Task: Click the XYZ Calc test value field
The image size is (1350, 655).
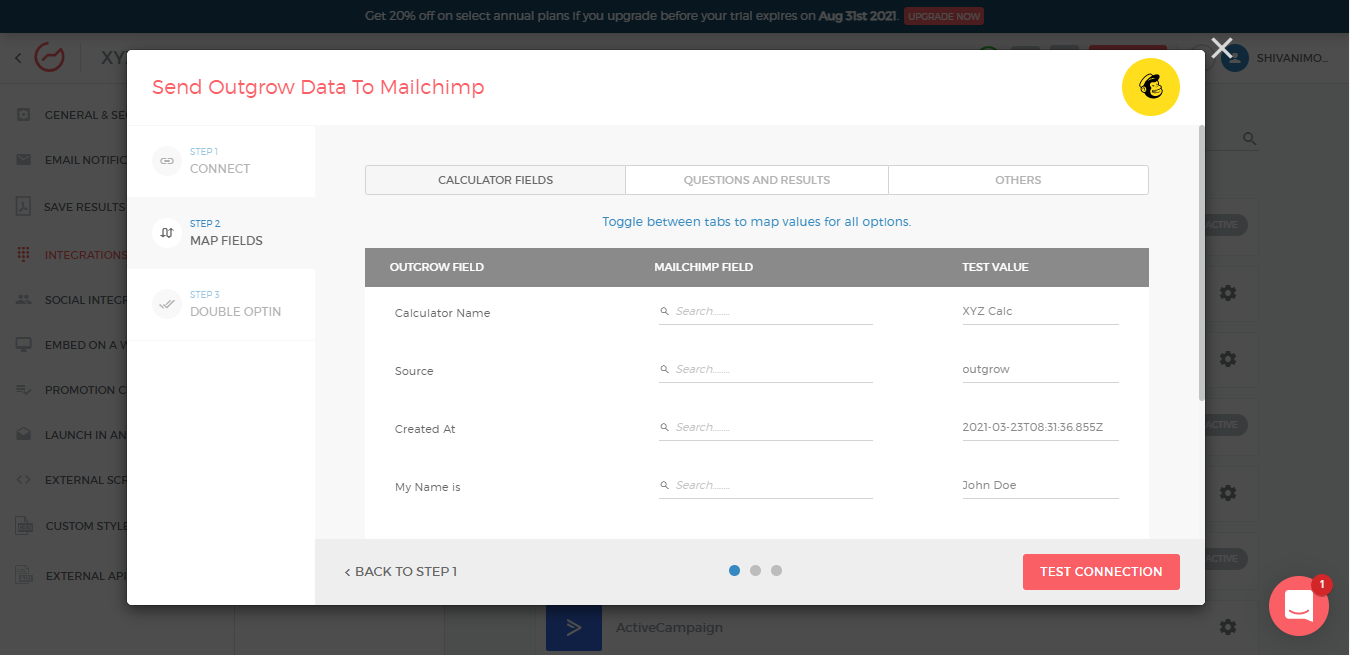Action: point(1040,312)
